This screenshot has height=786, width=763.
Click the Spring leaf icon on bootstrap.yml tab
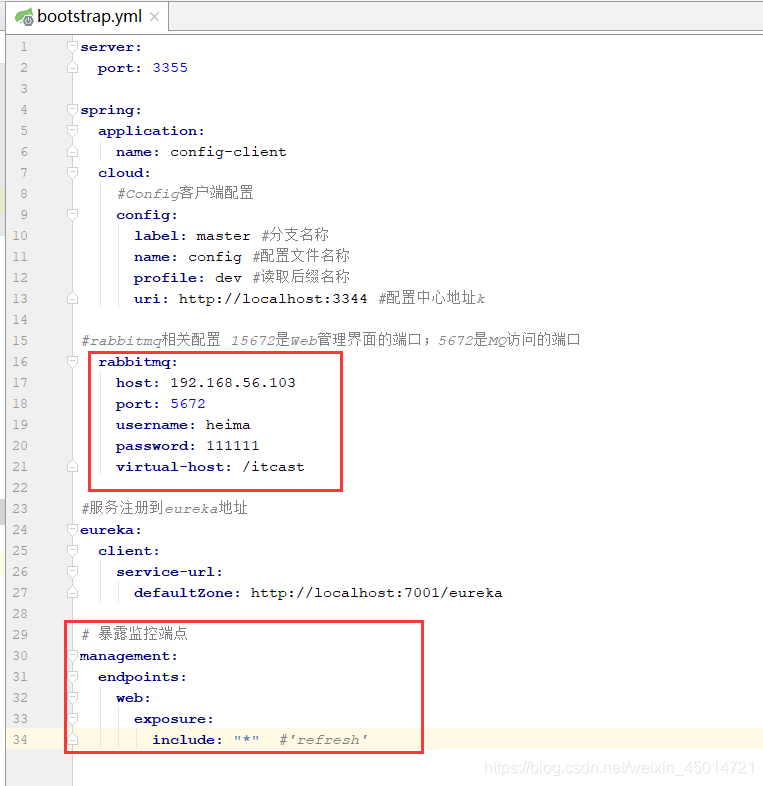(24, 17)
